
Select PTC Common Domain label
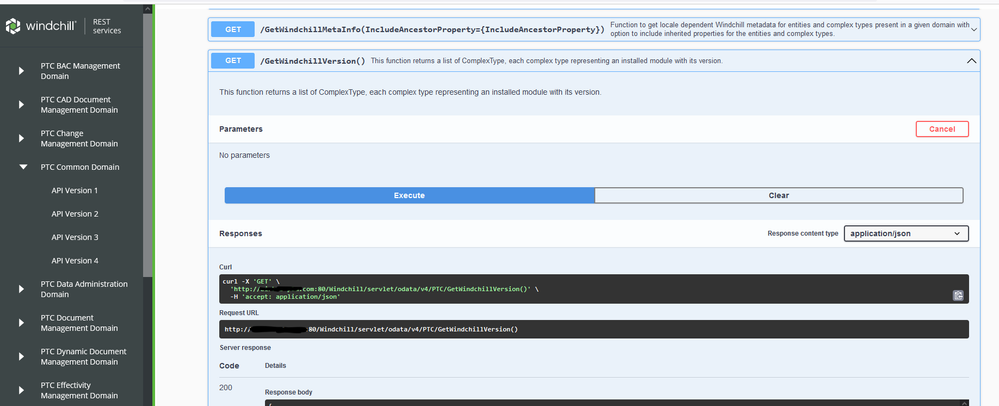pyautogui.click(x=80, y=167)
